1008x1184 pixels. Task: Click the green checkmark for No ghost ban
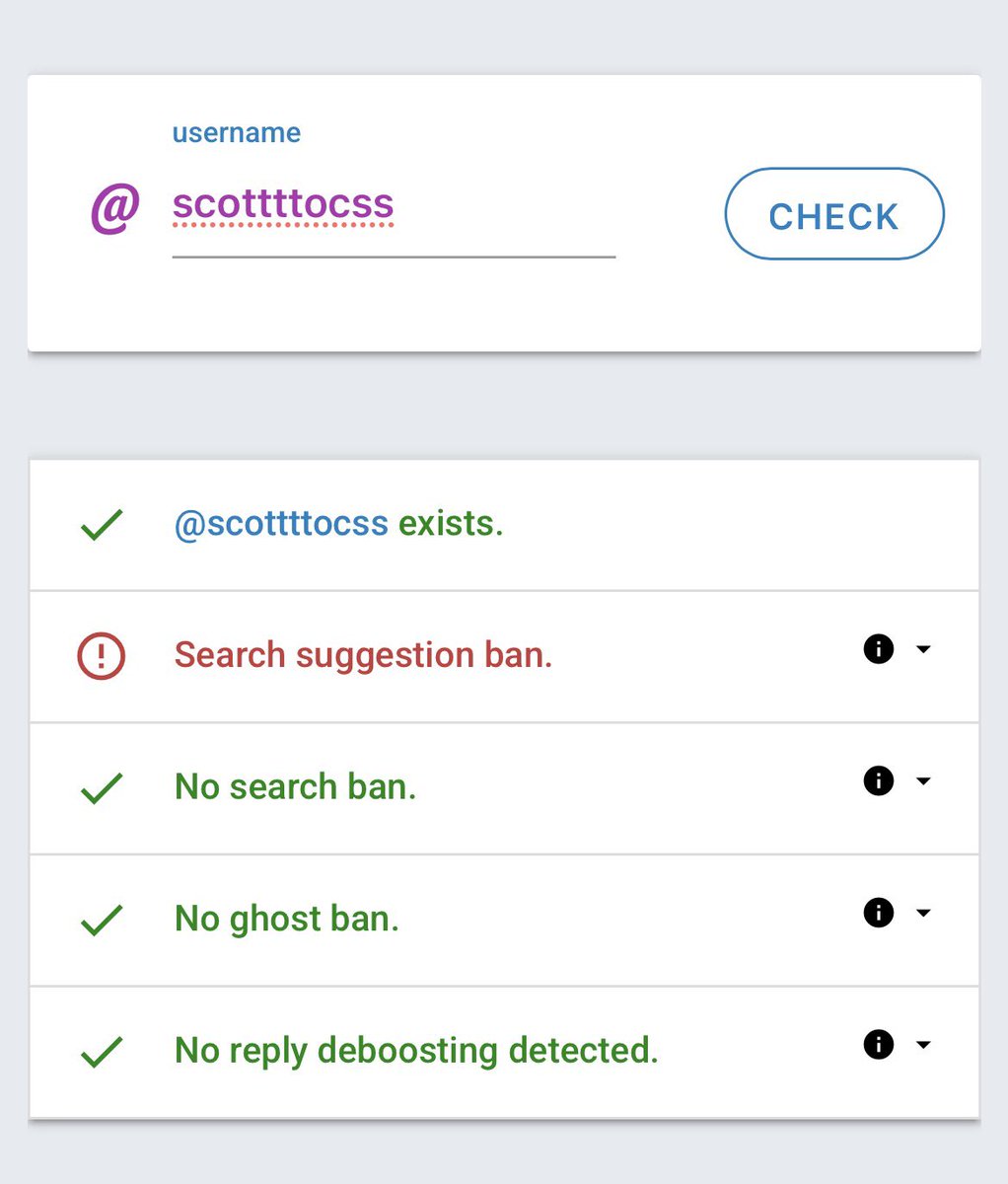click(x=102, y=920)
